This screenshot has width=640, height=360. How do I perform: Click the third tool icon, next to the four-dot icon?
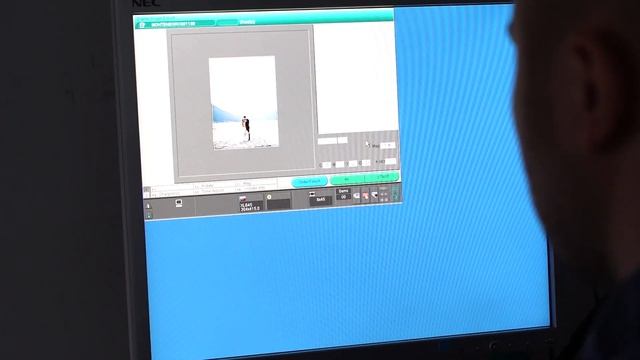tap(375, 195)
